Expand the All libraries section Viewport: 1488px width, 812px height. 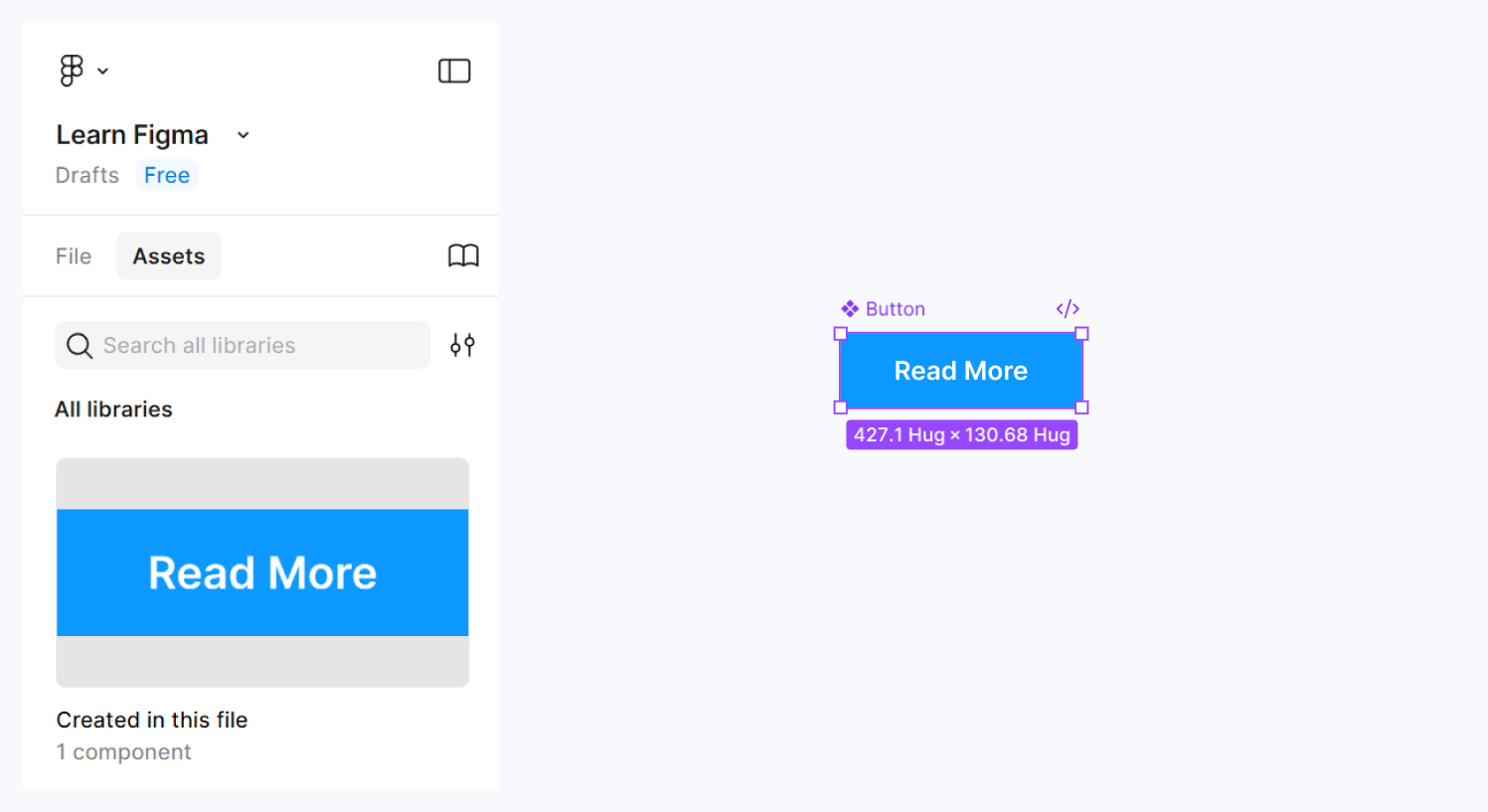[113, 408]
